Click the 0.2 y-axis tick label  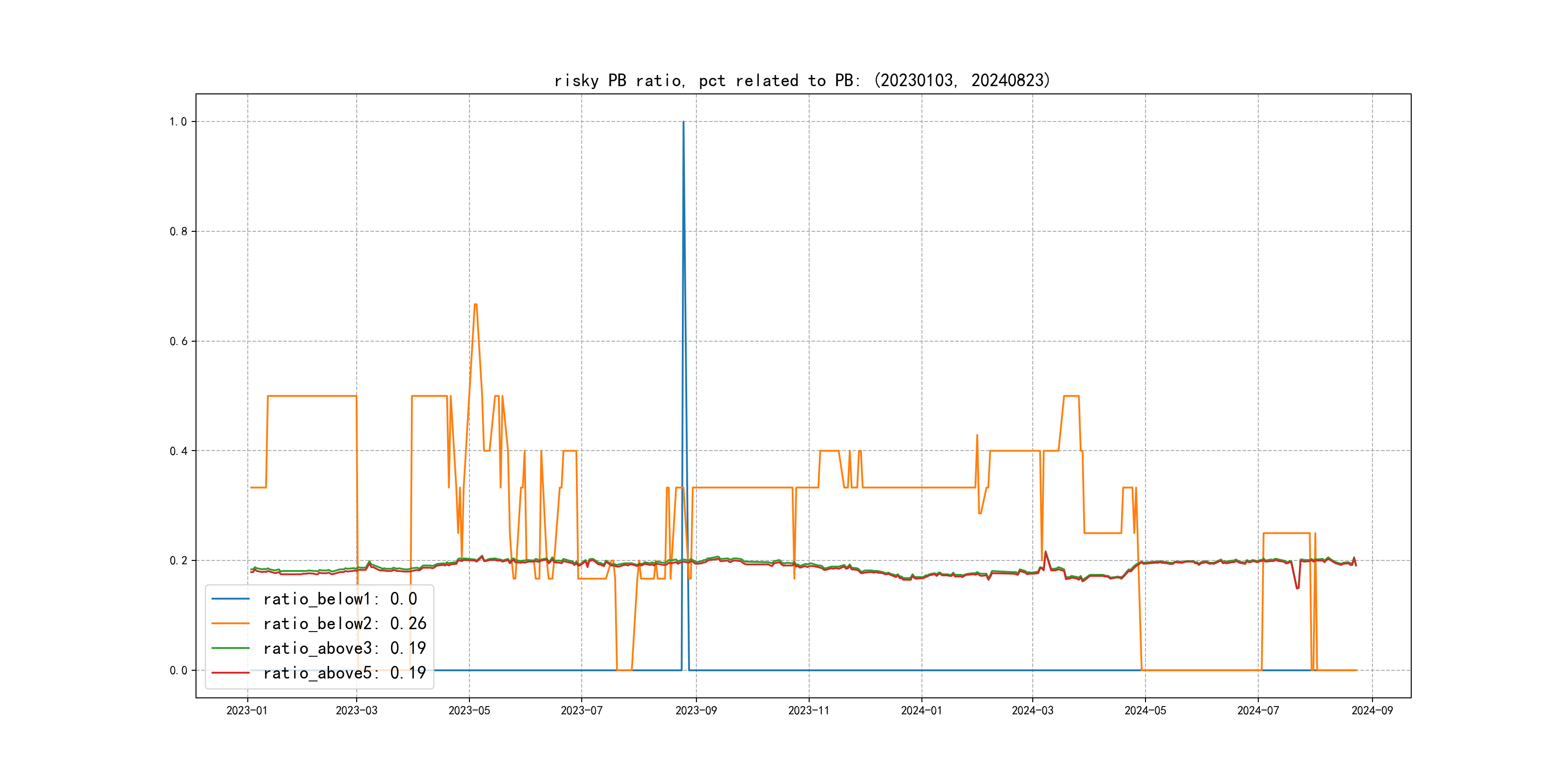click(x=178, y=560)
